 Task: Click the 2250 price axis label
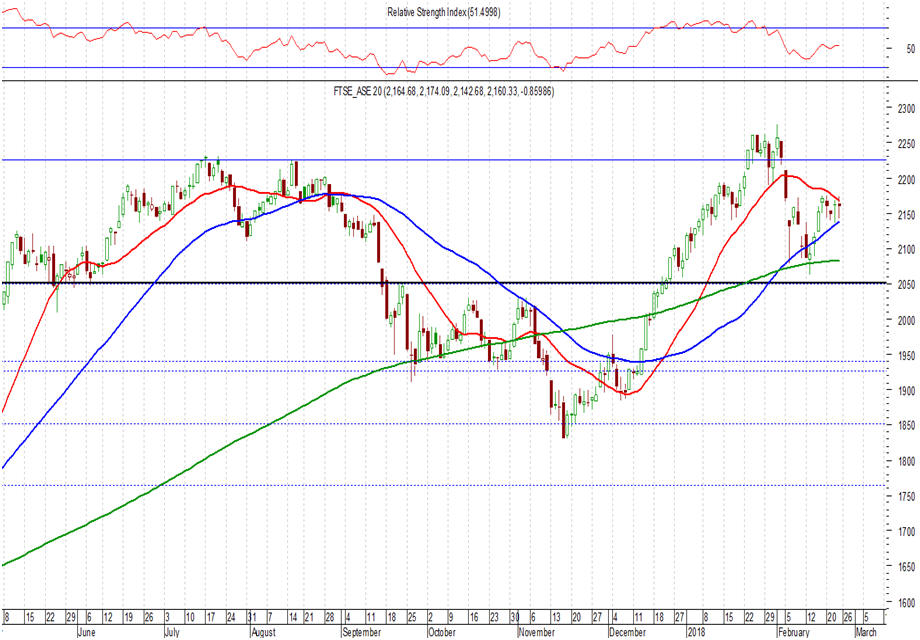(x=906, y=144)
